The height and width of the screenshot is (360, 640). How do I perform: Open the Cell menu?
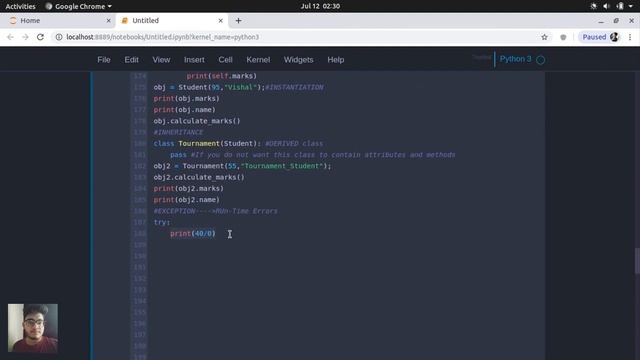[225, 60]
